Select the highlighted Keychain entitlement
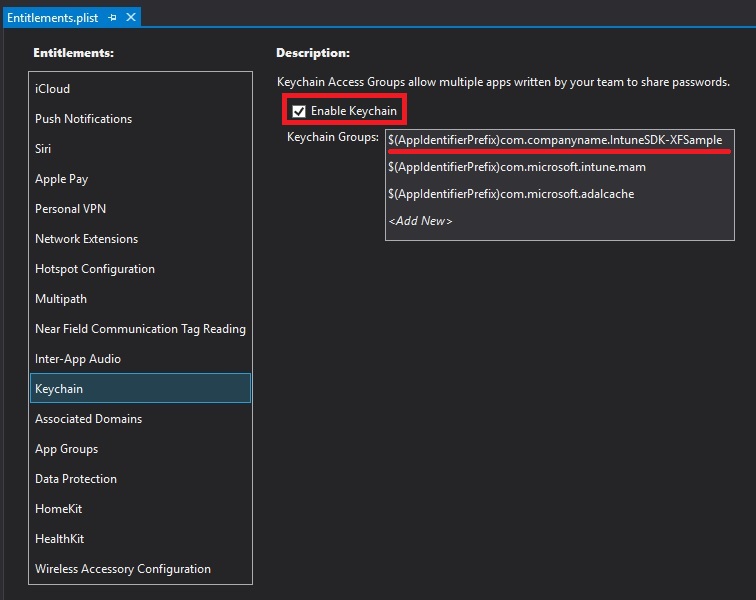 coord(140,388)
